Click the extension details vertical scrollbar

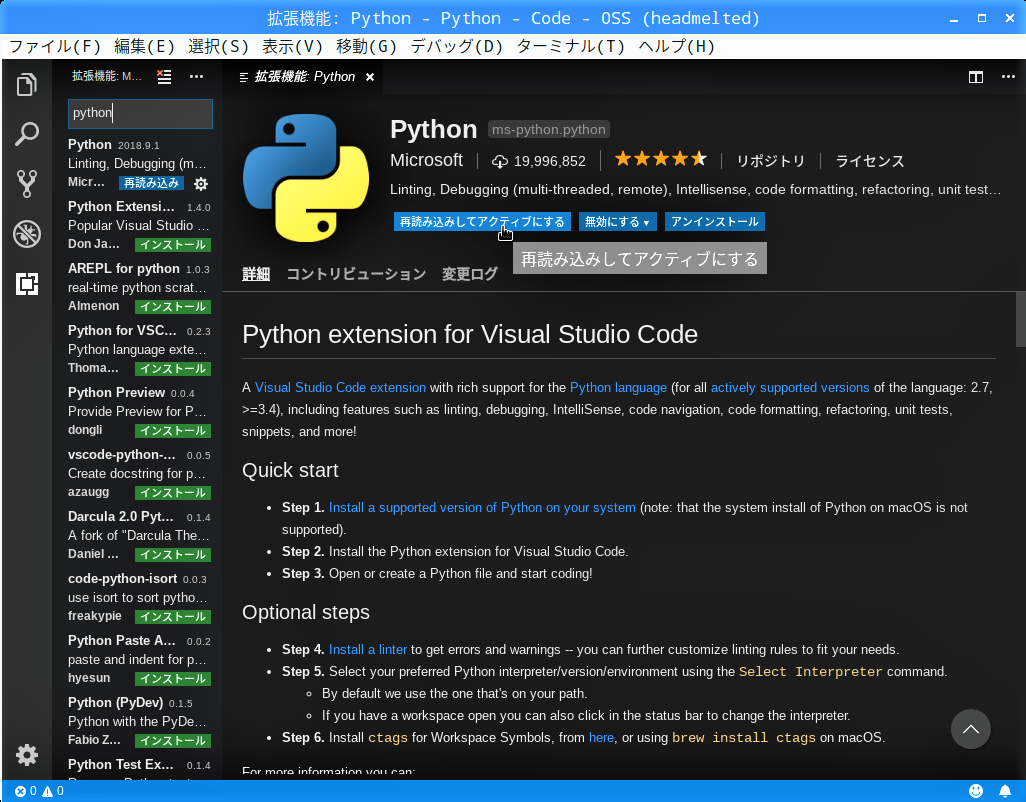(1021, 321)
